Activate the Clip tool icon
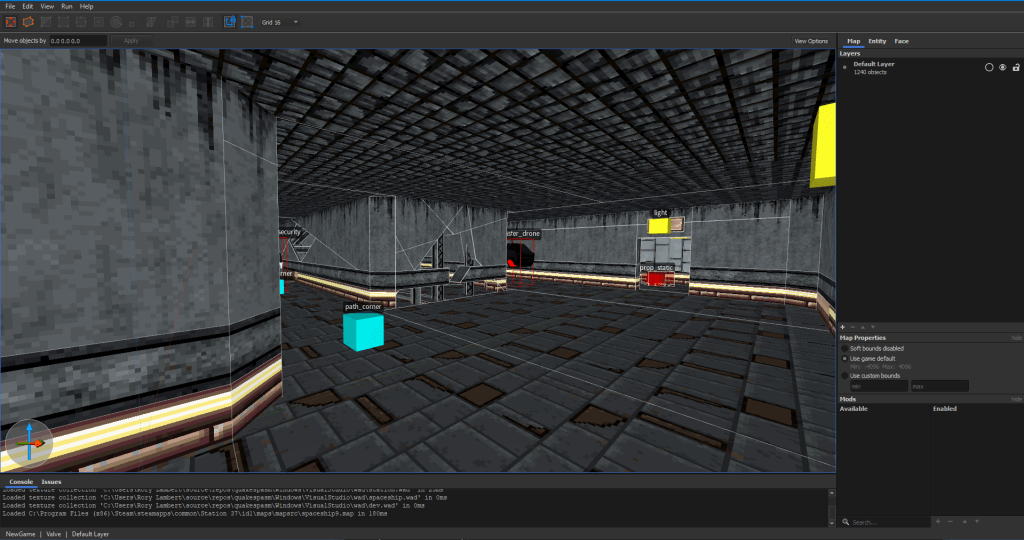 46,21
